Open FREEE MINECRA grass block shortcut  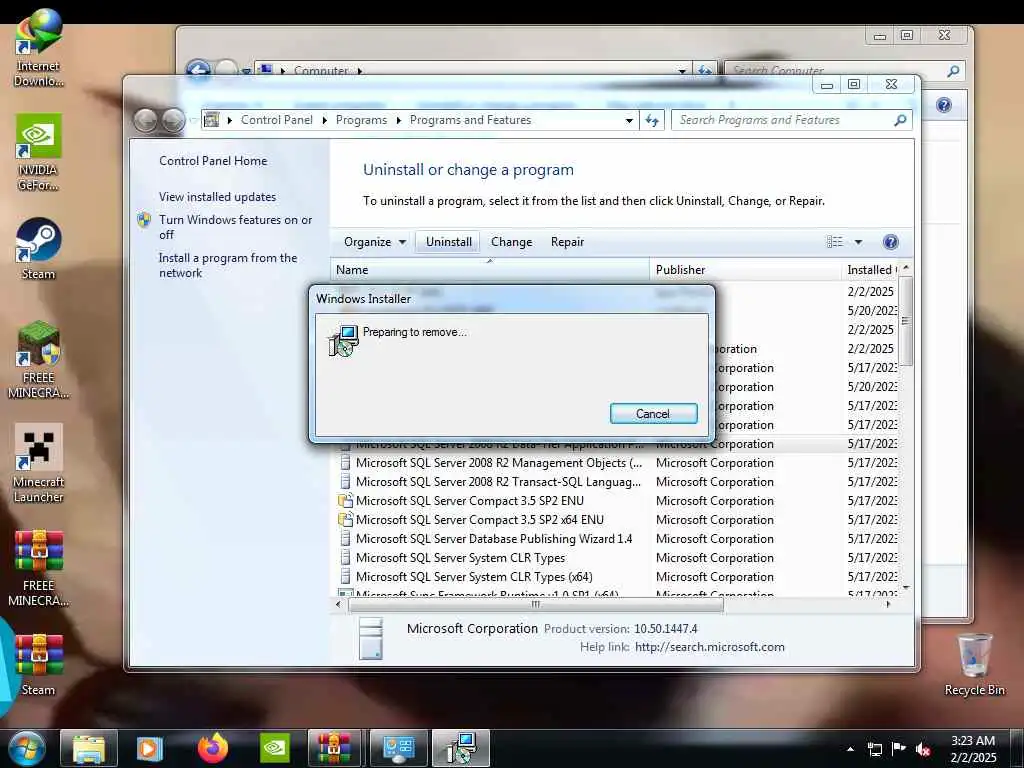[x=38, y=360]
